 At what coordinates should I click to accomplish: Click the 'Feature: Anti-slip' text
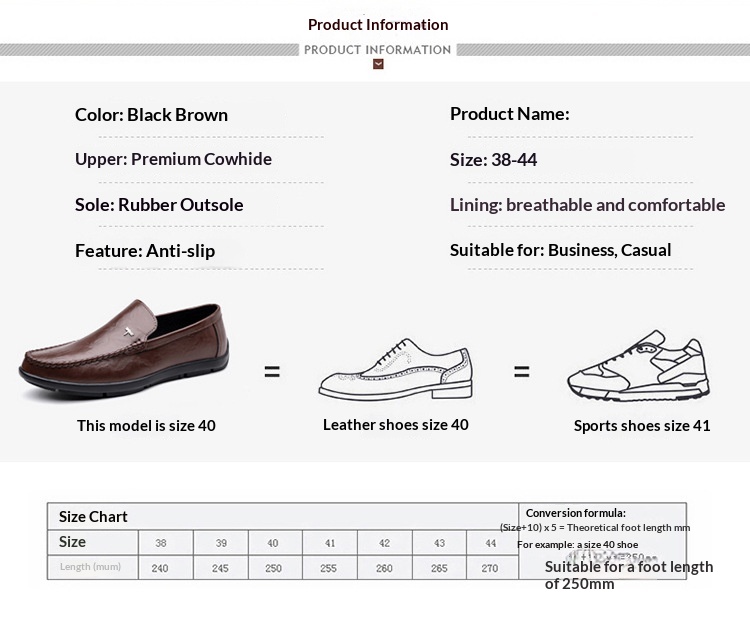click(x=145, y=251)
